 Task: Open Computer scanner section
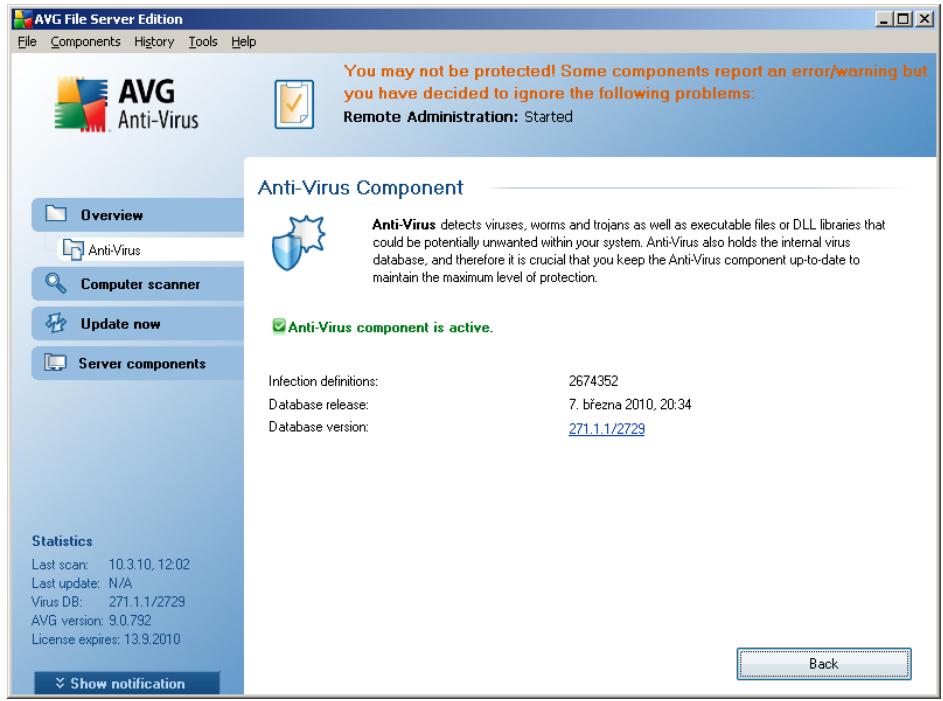tap(138, 284)
